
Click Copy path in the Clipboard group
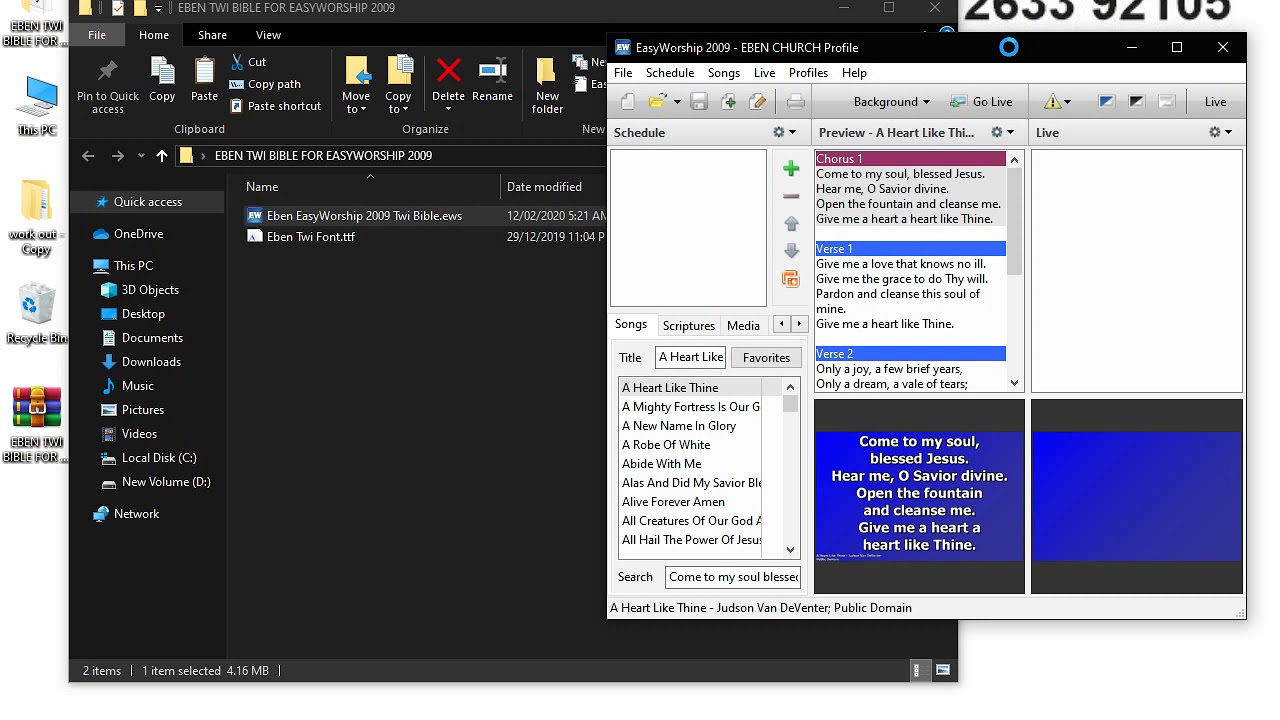point(265,84)
